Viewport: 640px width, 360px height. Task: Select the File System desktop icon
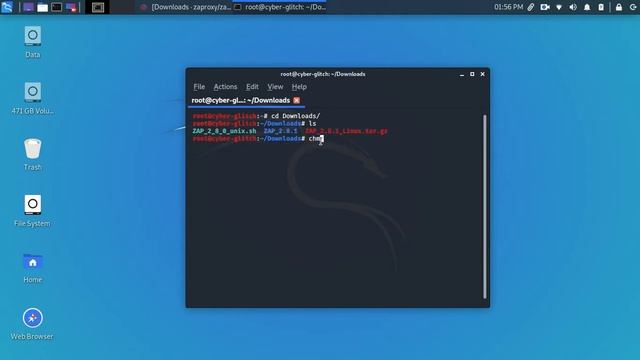click(33, 211)
